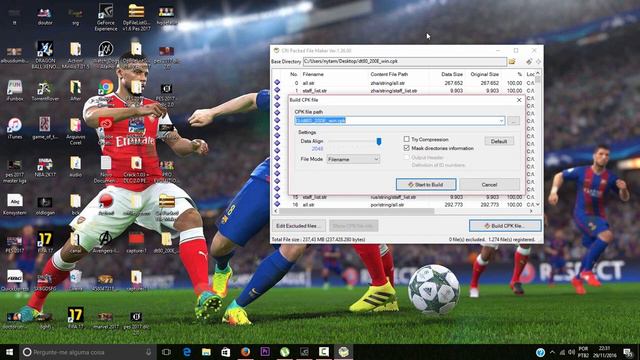Click the Build CPK file button

click(x=505, y=226)
